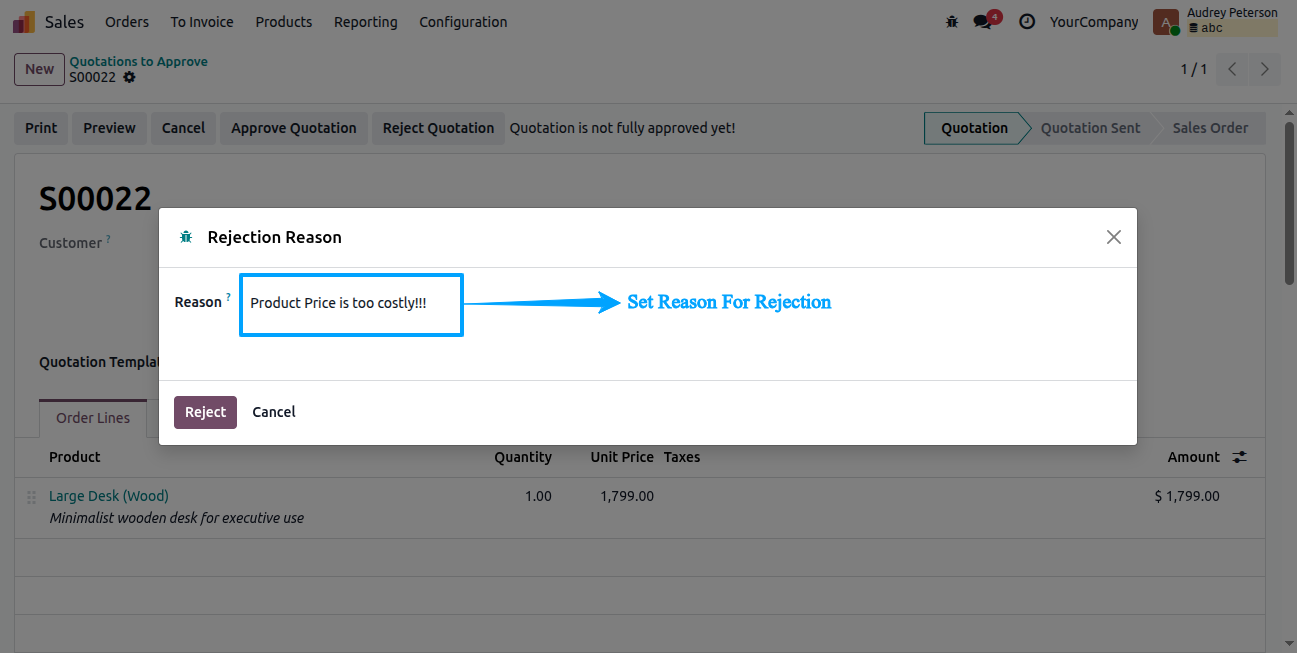Click Cancel in the dialog footer
The height and width of the screenshot is (653, 1297).
(x=274, y=412)
